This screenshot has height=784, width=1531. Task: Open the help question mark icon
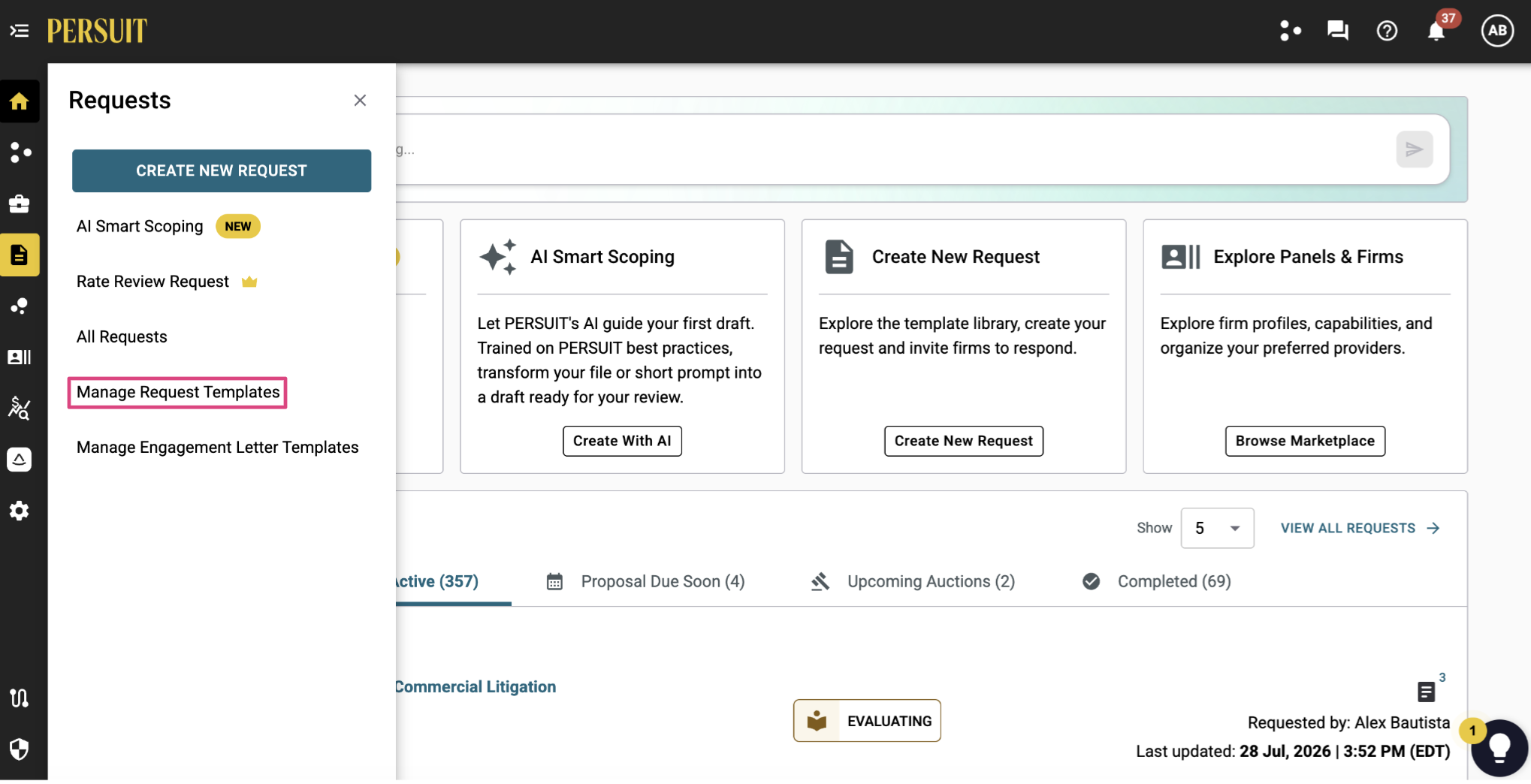(1387, 31)
